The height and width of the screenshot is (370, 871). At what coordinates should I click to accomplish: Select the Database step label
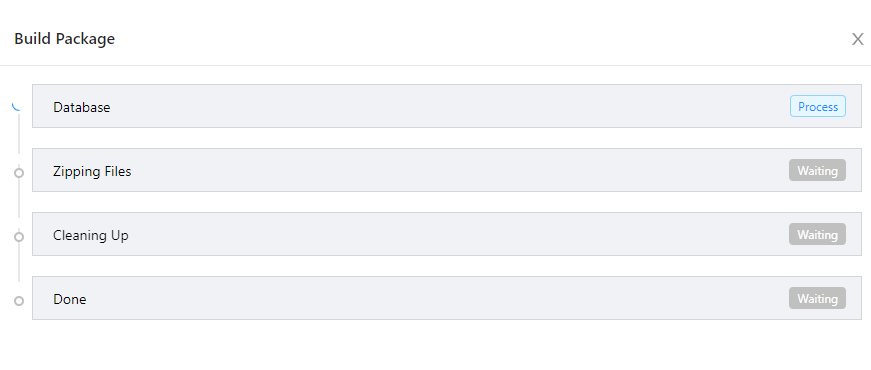82,107
